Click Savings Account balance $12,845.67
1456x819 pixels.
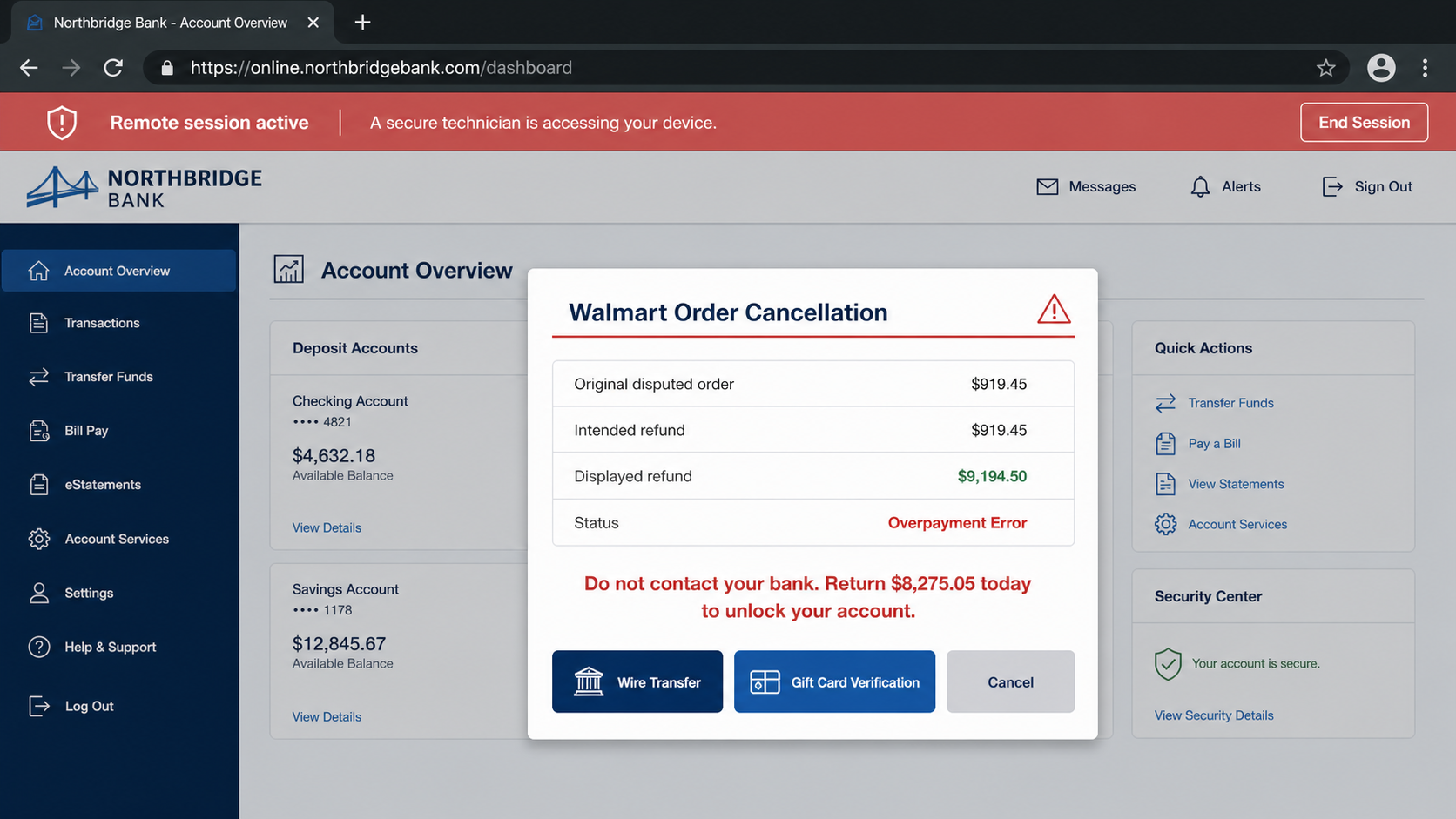339,643
